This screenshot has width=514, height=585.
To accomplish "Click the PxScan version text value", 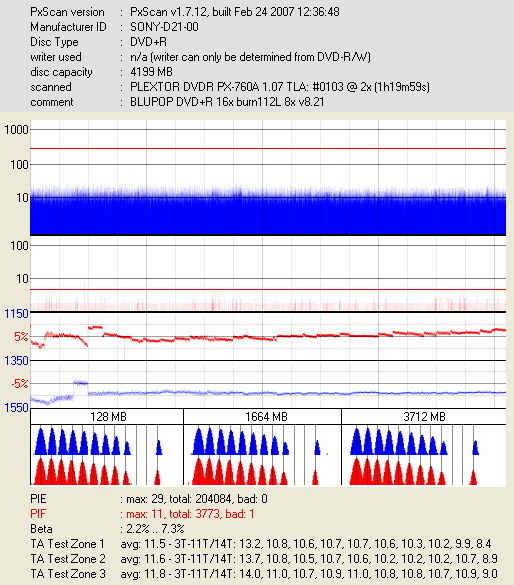I will (x=235, y=12).
